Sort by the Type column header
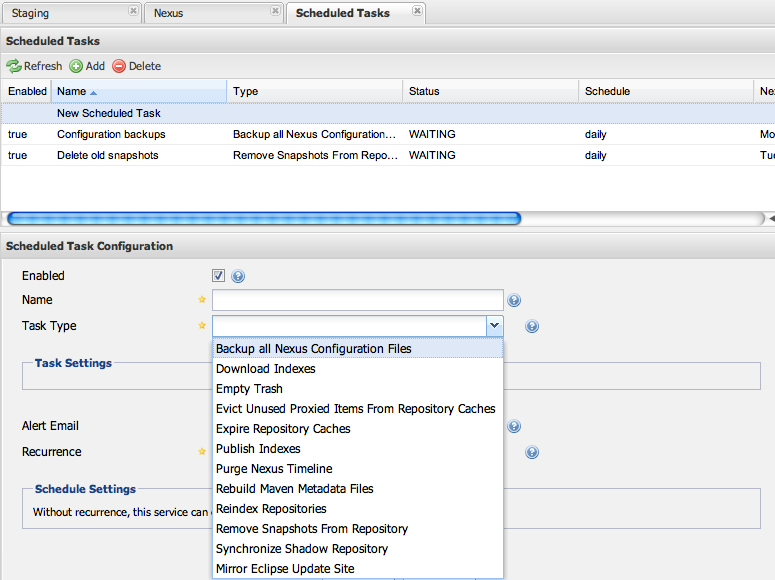 [x=315, y=91]
